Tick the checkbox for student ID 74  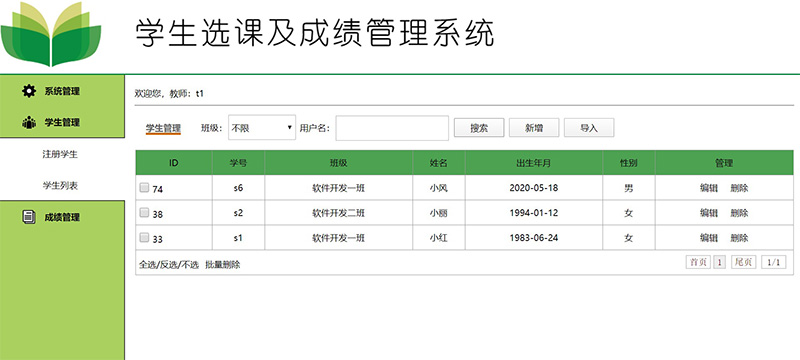click(144, 188)
